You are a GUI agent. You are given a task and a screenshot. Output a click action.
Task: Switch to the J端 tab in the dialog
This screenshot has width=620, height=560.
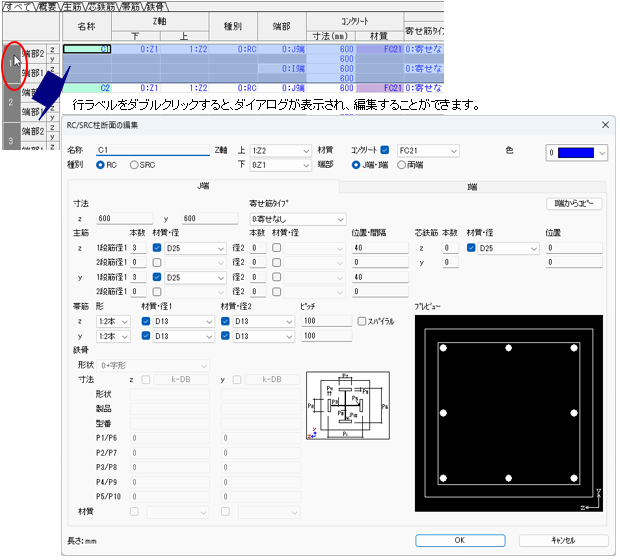click(203, 186)
